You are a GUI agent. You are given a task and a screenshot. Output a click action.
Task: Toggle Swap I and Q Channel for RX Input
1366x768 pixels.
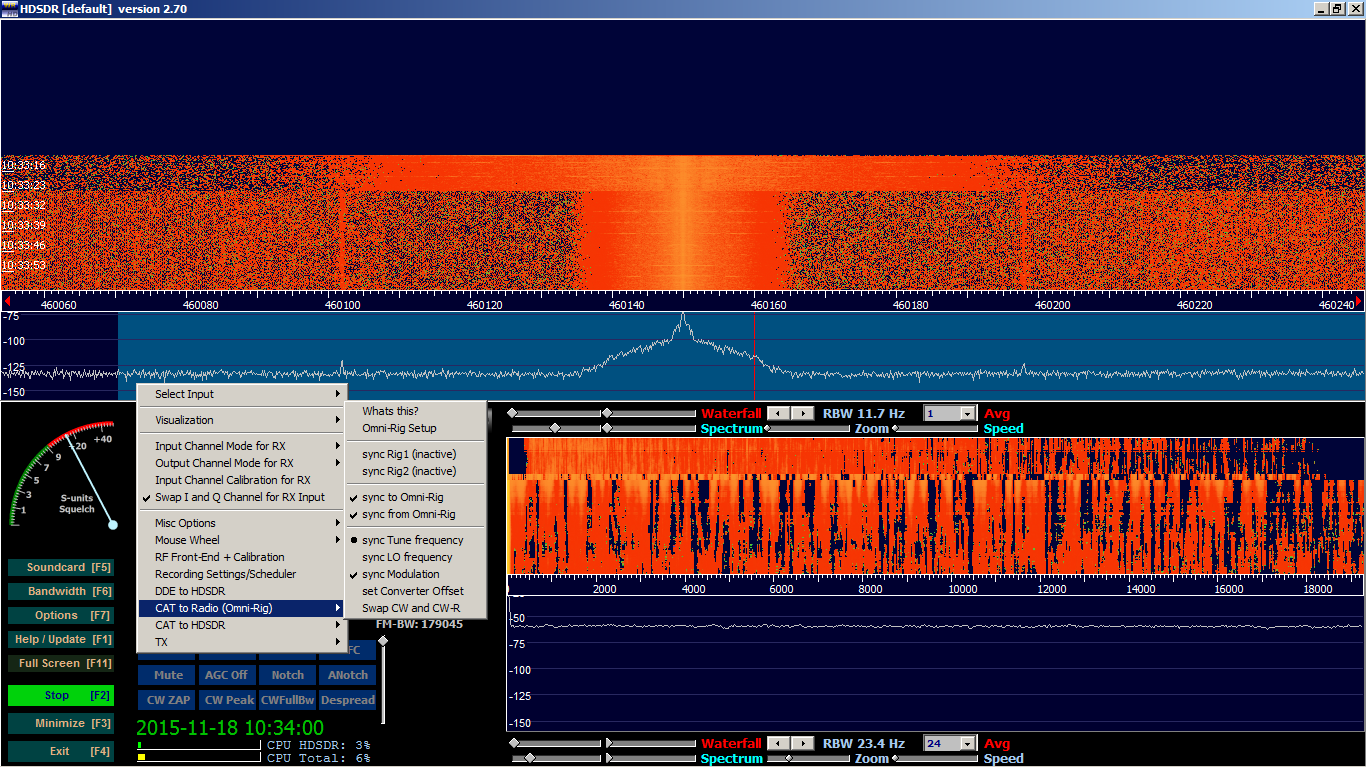coord(240,497)
